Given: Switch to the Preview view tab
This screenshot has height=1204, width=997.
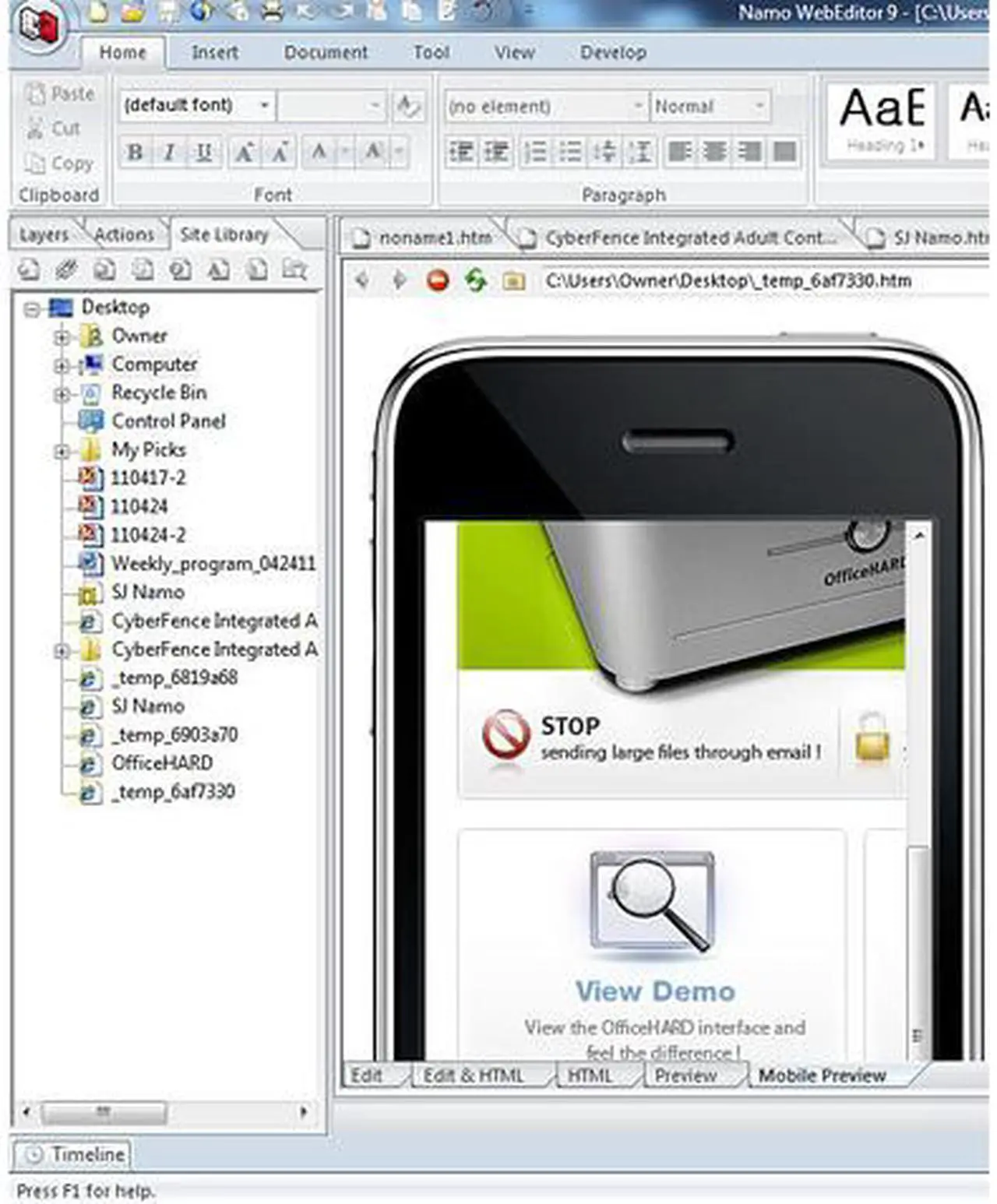Looking at the screenshot, I should [x=685, y=1076].
